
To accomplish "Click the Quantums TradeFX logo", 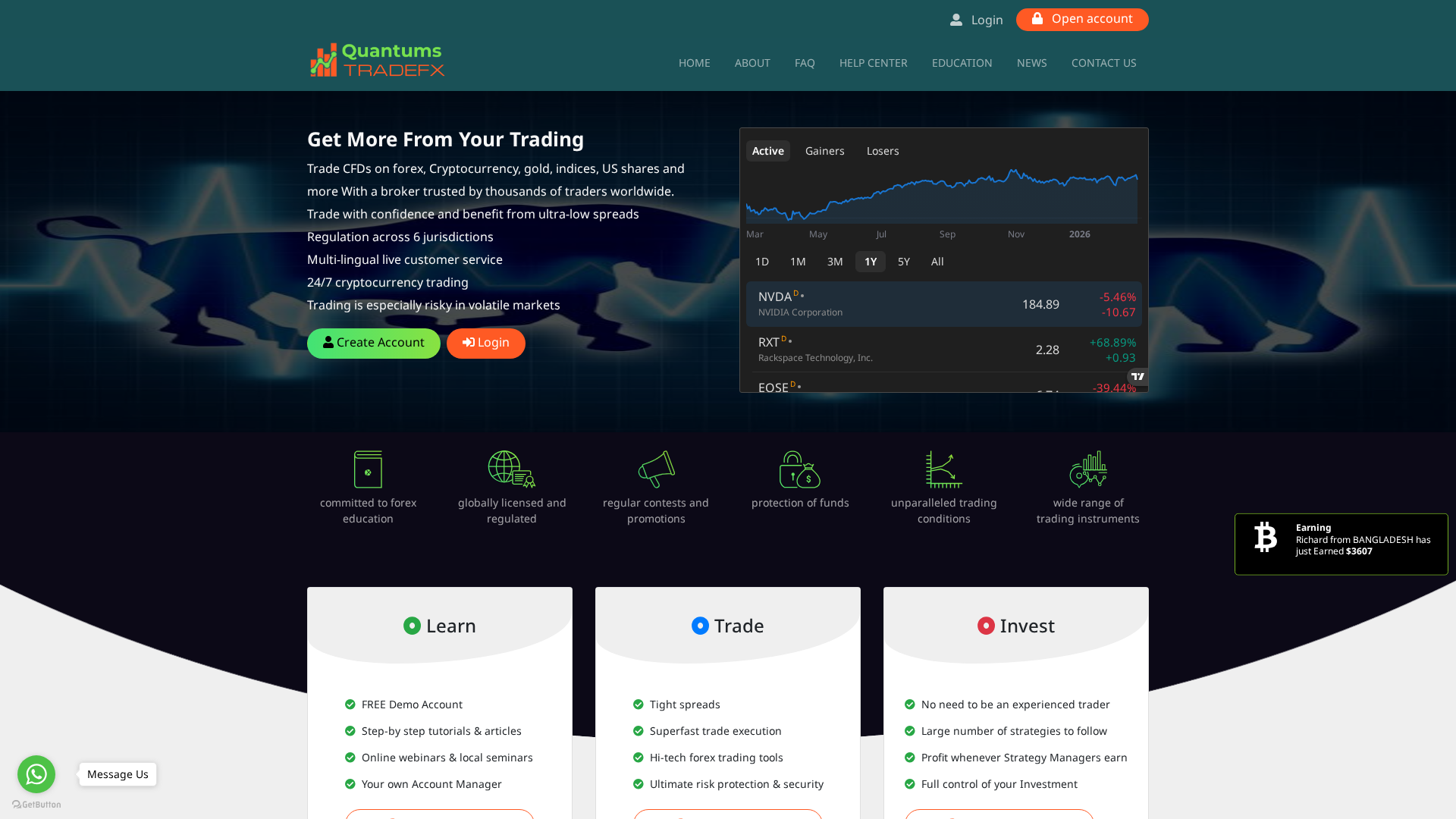I will 376,60.
